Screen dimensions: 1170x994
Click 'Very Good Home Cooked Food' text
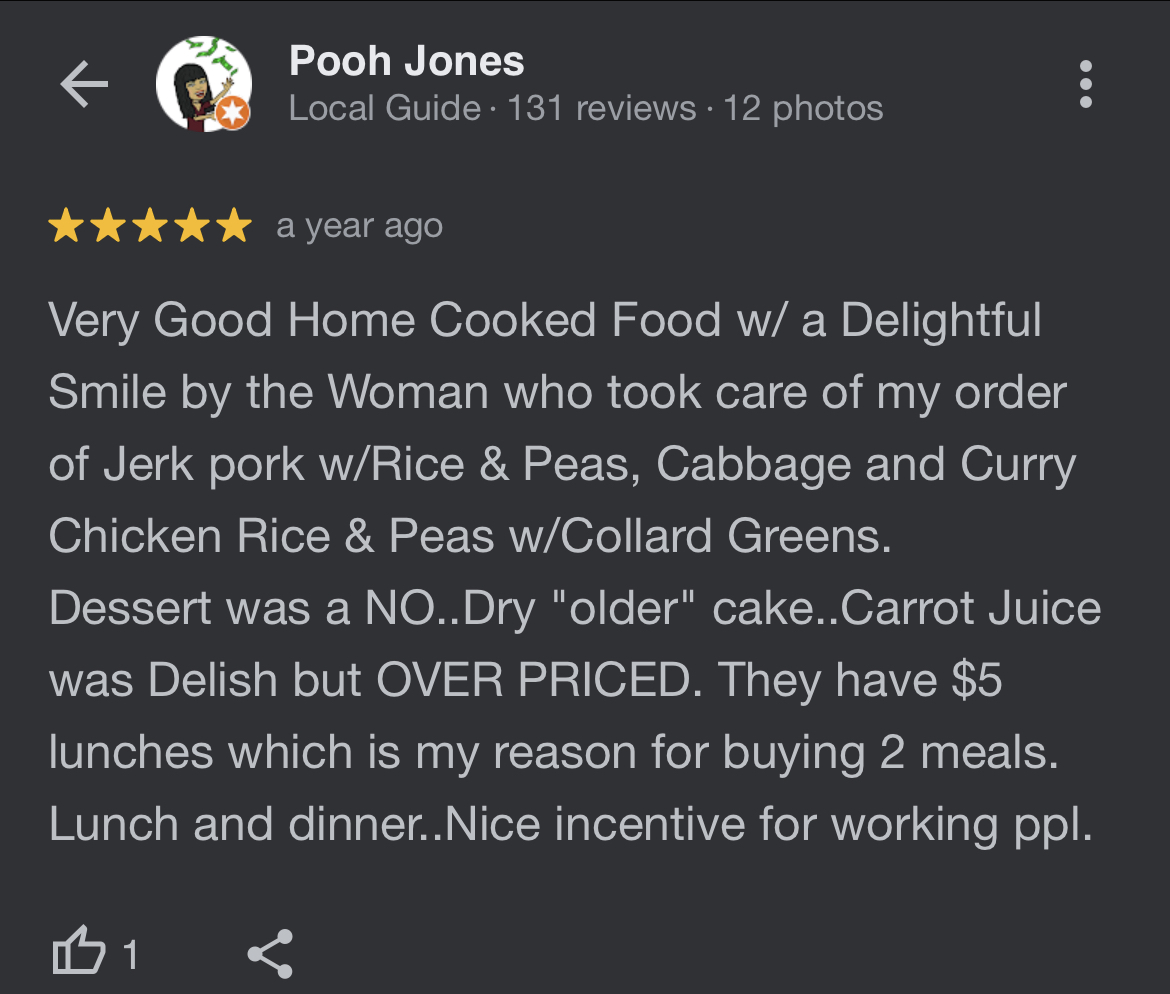pyautogui.click(x=384, y=321)
